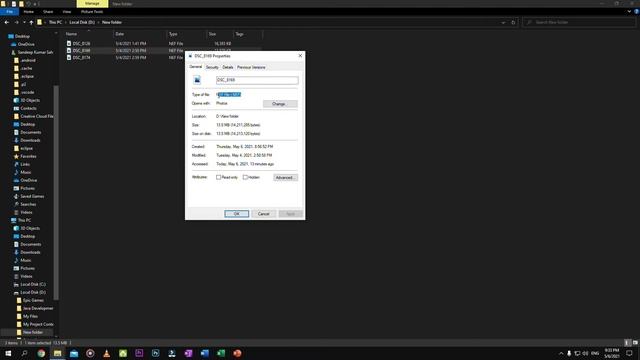Expand the address bar history dropdown
640x360 pixels.
coord(503,22)
